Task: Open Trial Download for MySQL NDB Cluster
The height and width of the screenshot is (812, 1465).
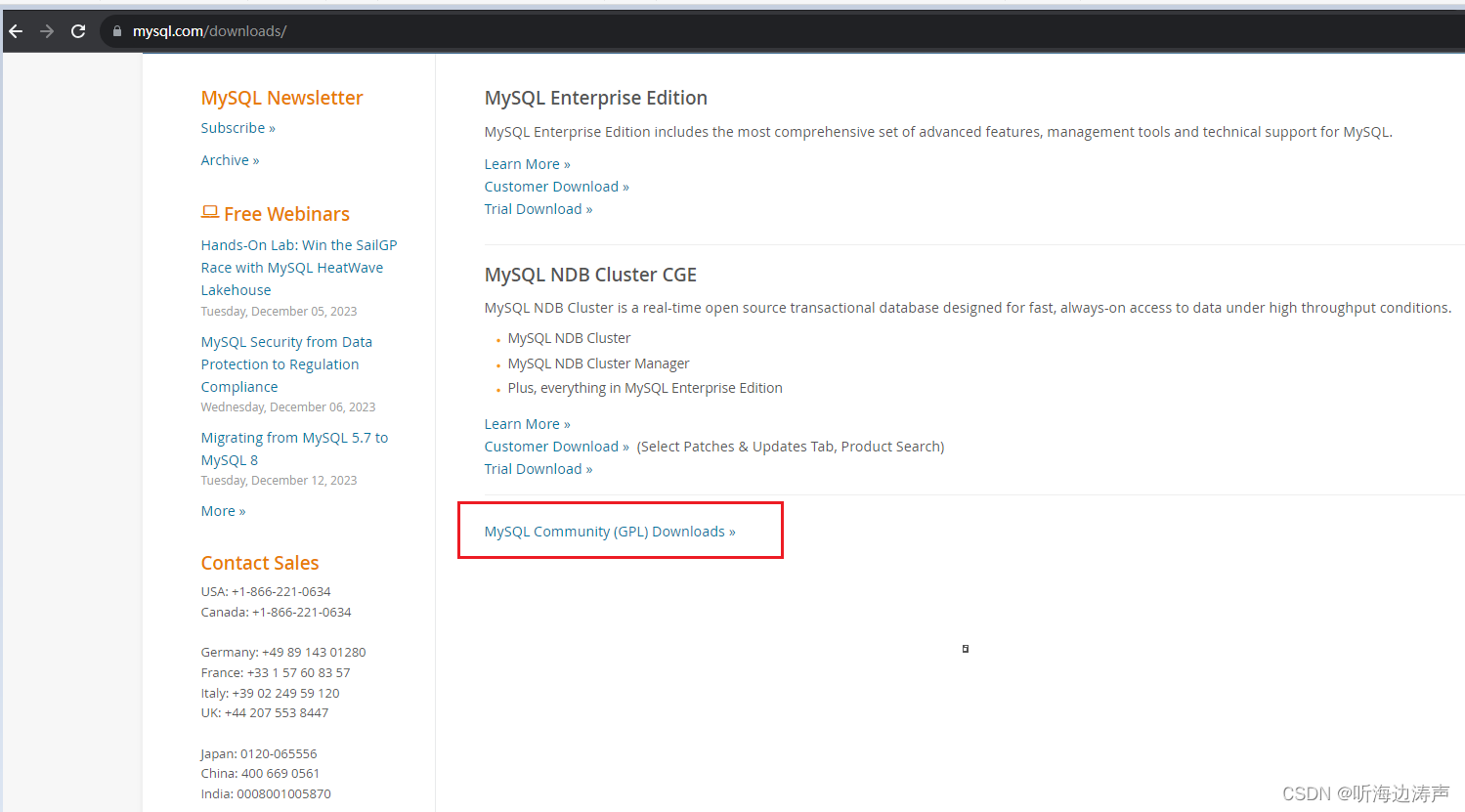Action: (538, 468)
